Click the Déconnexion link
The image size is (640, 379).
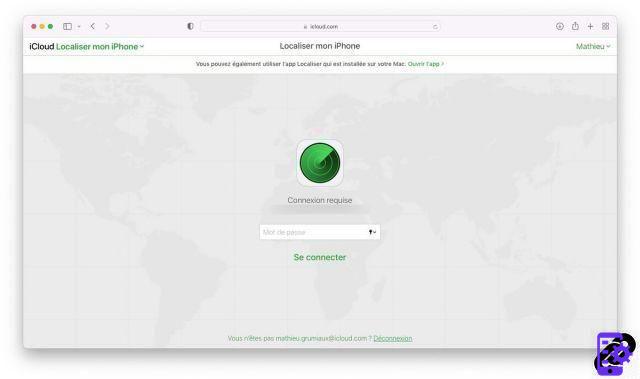tap(393, 339)
